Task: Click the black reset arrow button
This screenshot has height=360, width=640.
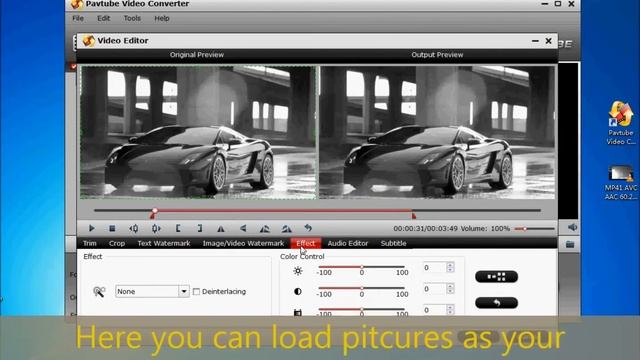Action: click(496, 303)
